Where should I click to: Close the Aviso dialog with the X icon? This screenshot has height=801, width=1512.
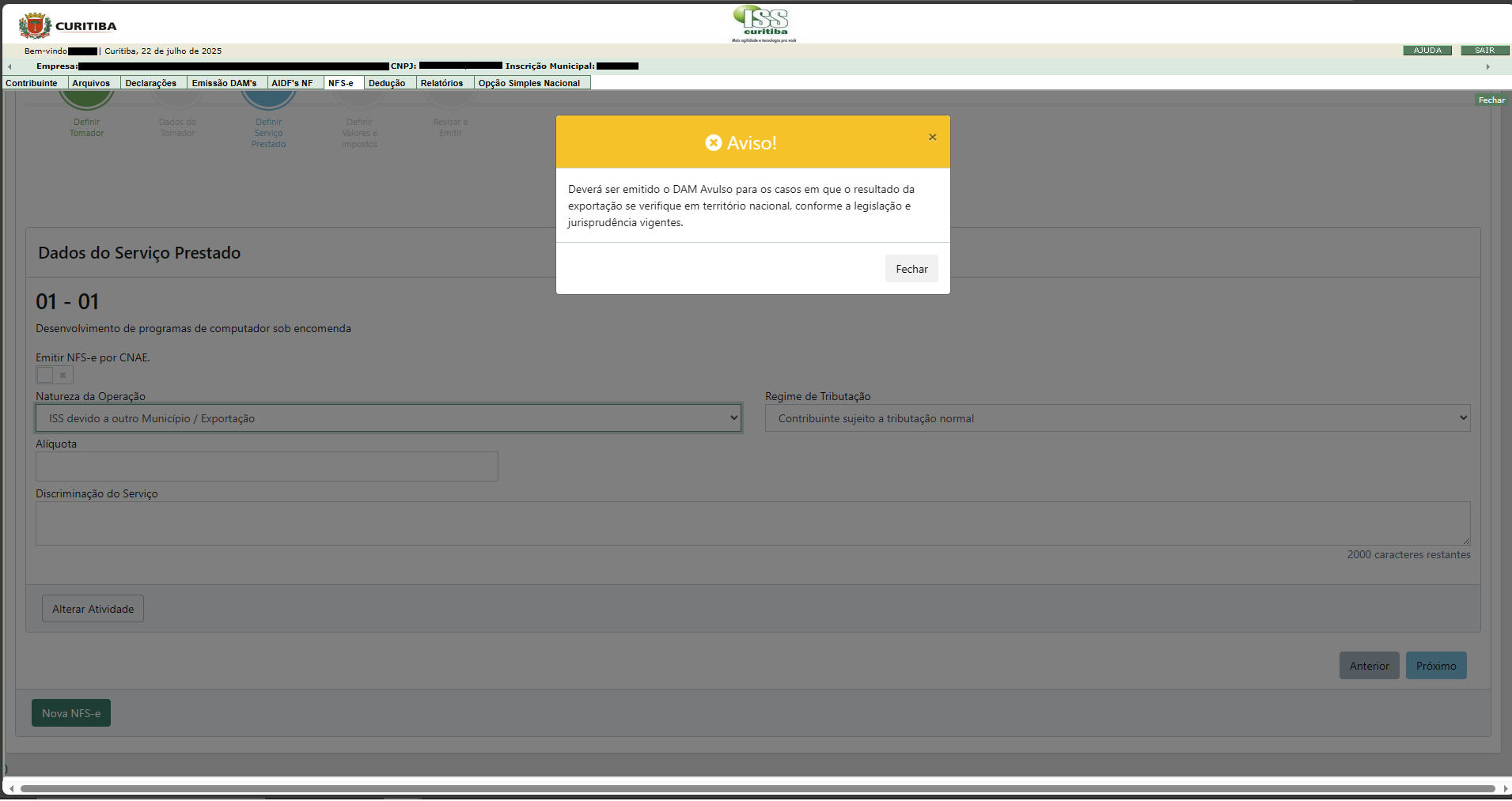tap(932, 138)
